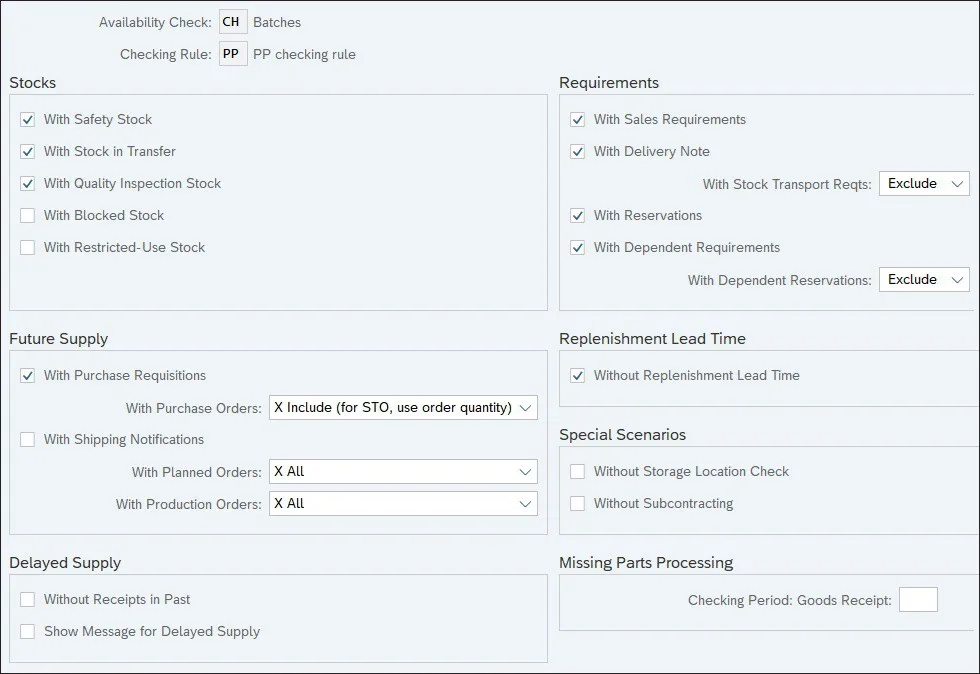The width and height of the screenshot is (980, 674).
Task: Click the Checking Period: Goods Receipt field
Action: 918,600
